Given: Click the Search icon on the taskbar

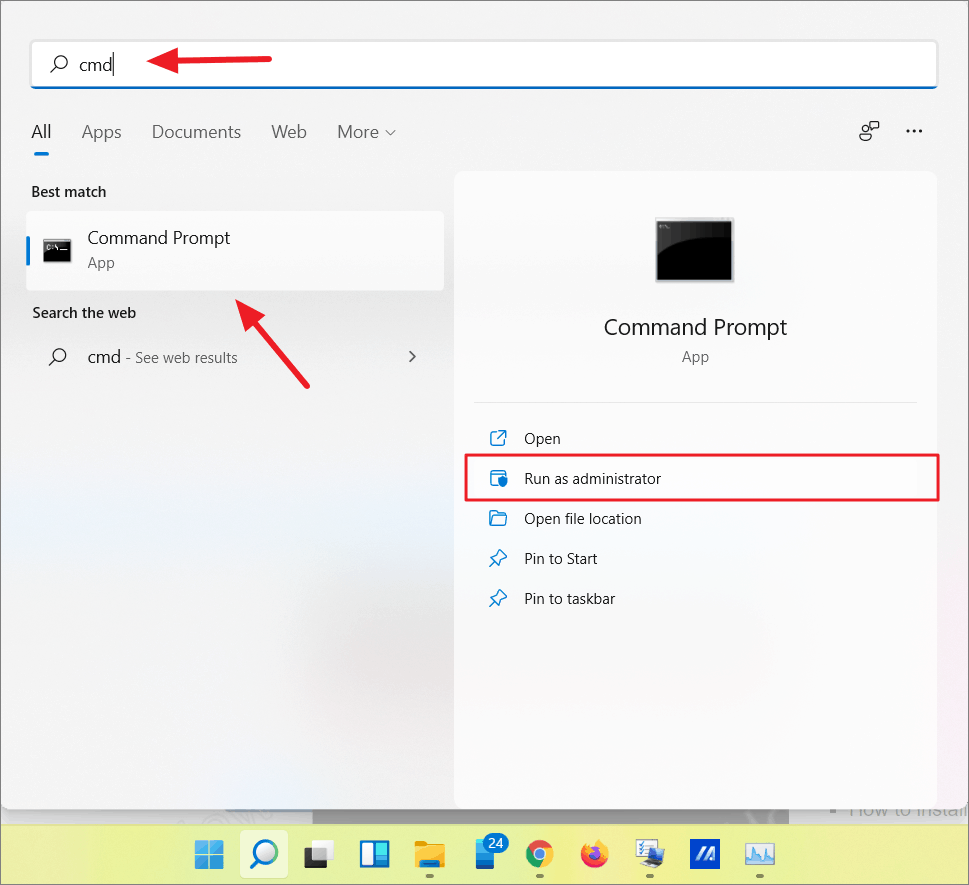Looking at the screenshot, I should point(264,855).
